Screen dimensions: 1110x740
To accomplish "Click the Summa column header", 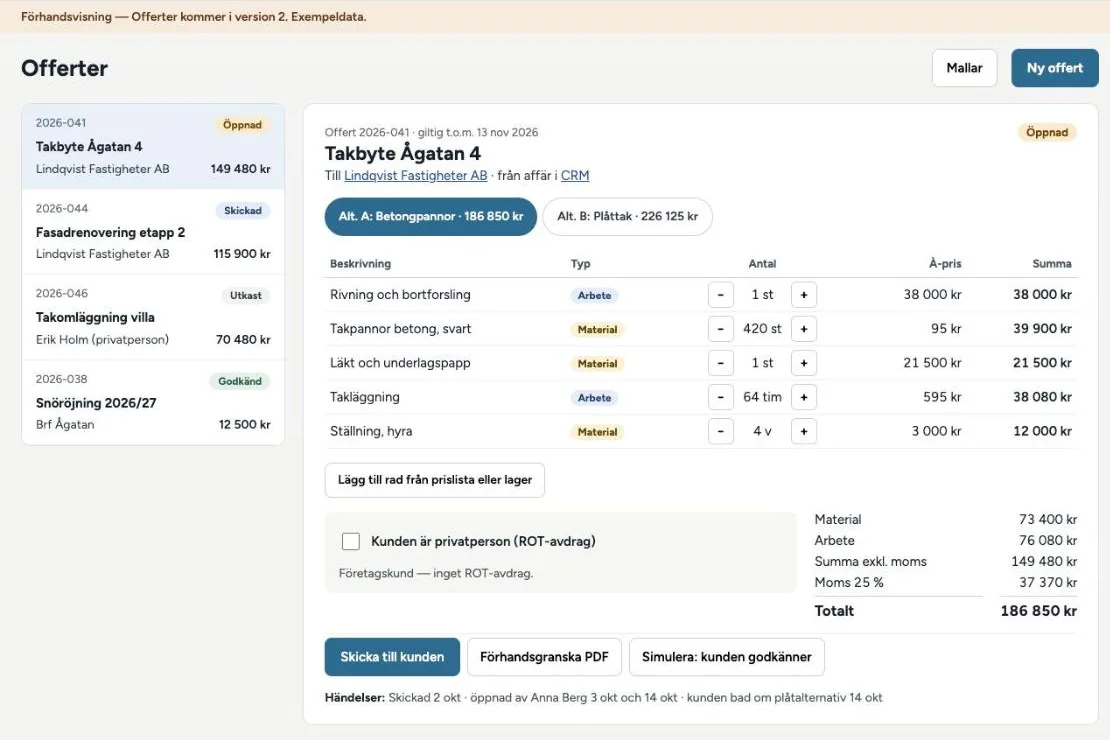I will pos(1052,263).
